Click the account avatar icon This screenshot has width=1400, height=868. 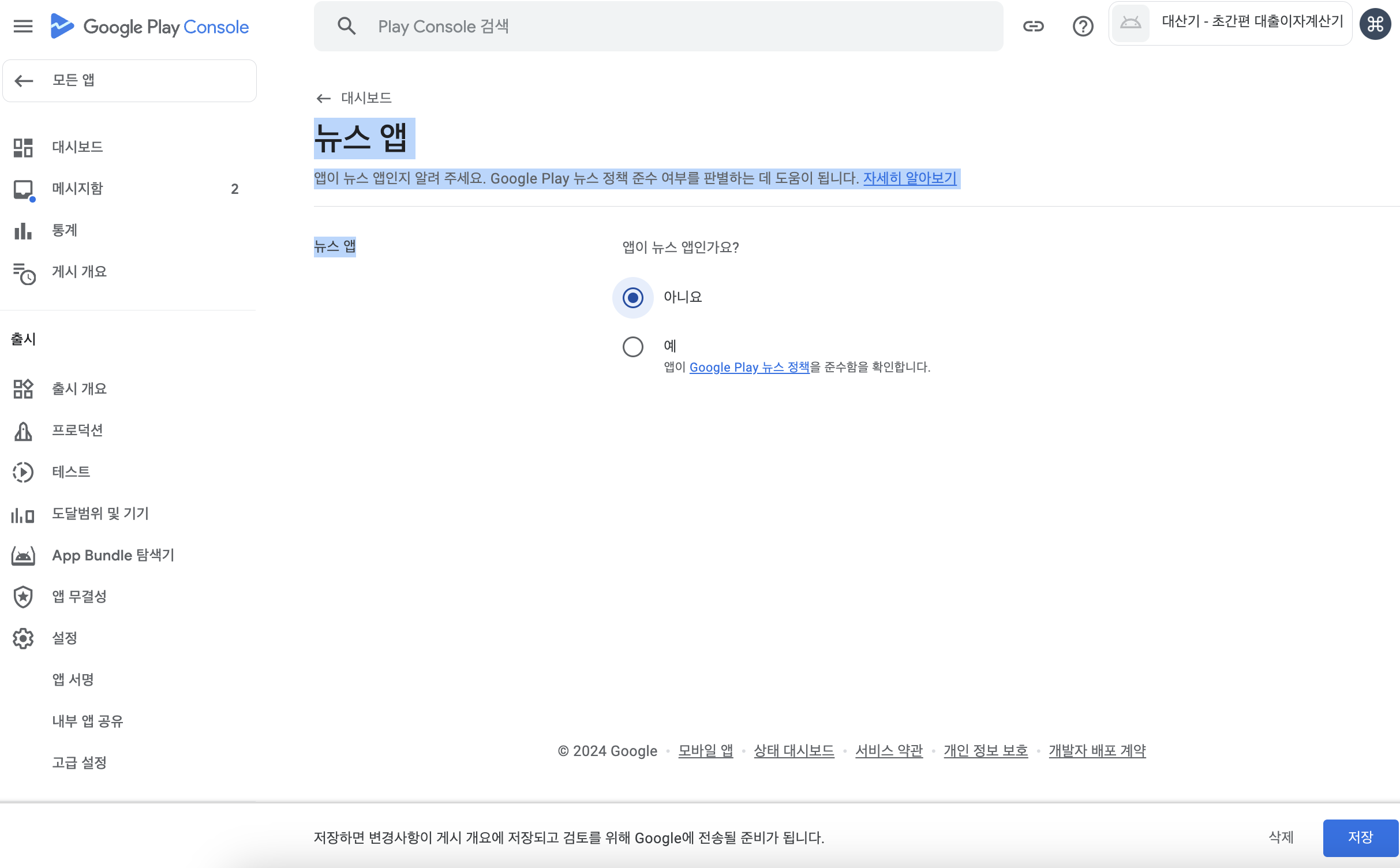point(1375,24)
